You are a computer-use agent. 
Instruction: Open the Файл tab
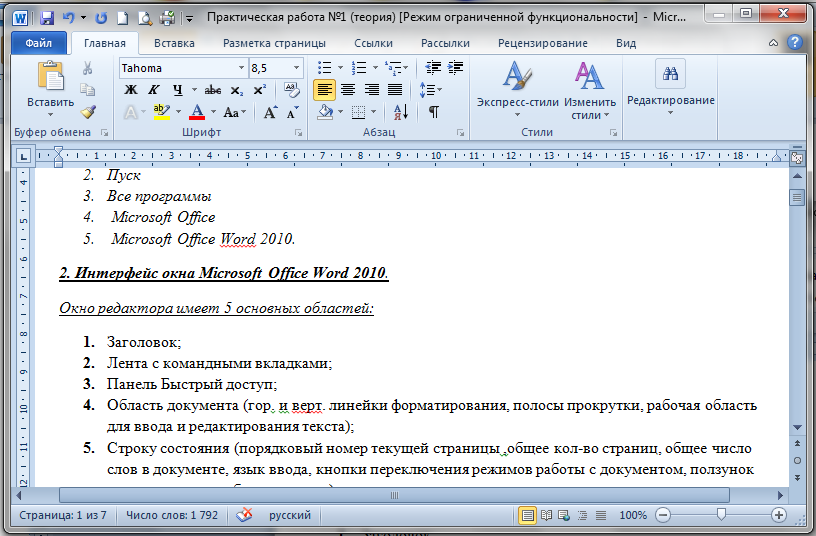39,43
